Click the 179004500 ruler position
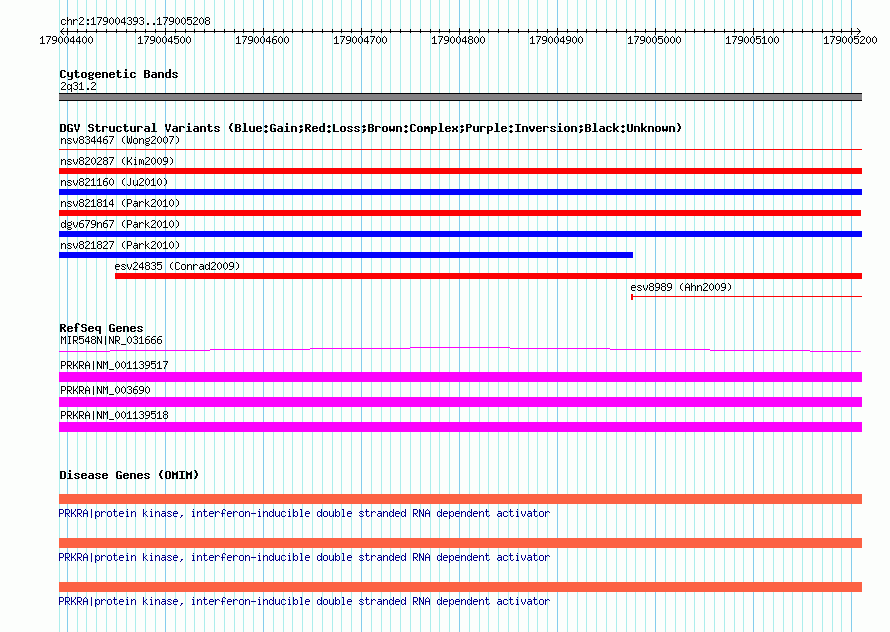Screen dimensions: 890x632 coord(165,40)
